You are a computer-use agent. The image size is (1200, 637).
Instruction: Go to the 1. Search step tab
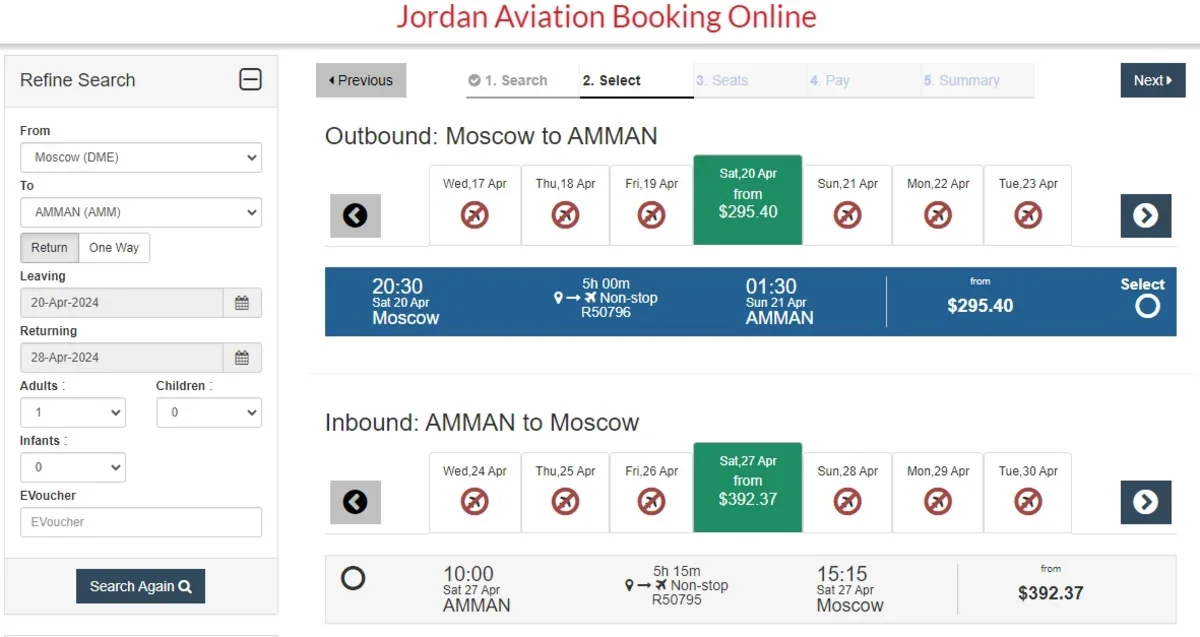pyautogui.click(x=508, y=81)
